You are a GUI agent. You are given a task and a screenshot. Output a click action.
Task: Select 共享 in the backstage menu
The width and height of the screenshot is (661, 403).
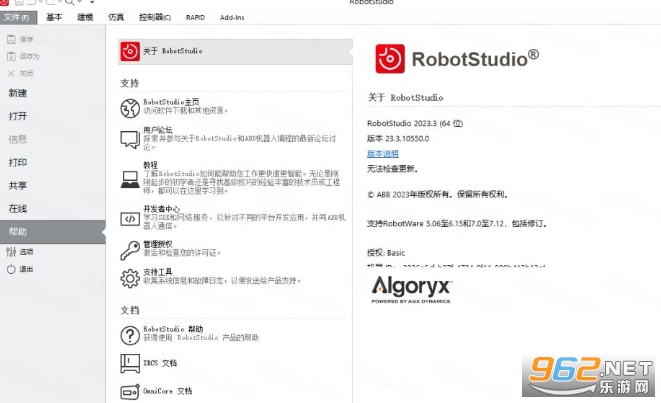(18, 185)
